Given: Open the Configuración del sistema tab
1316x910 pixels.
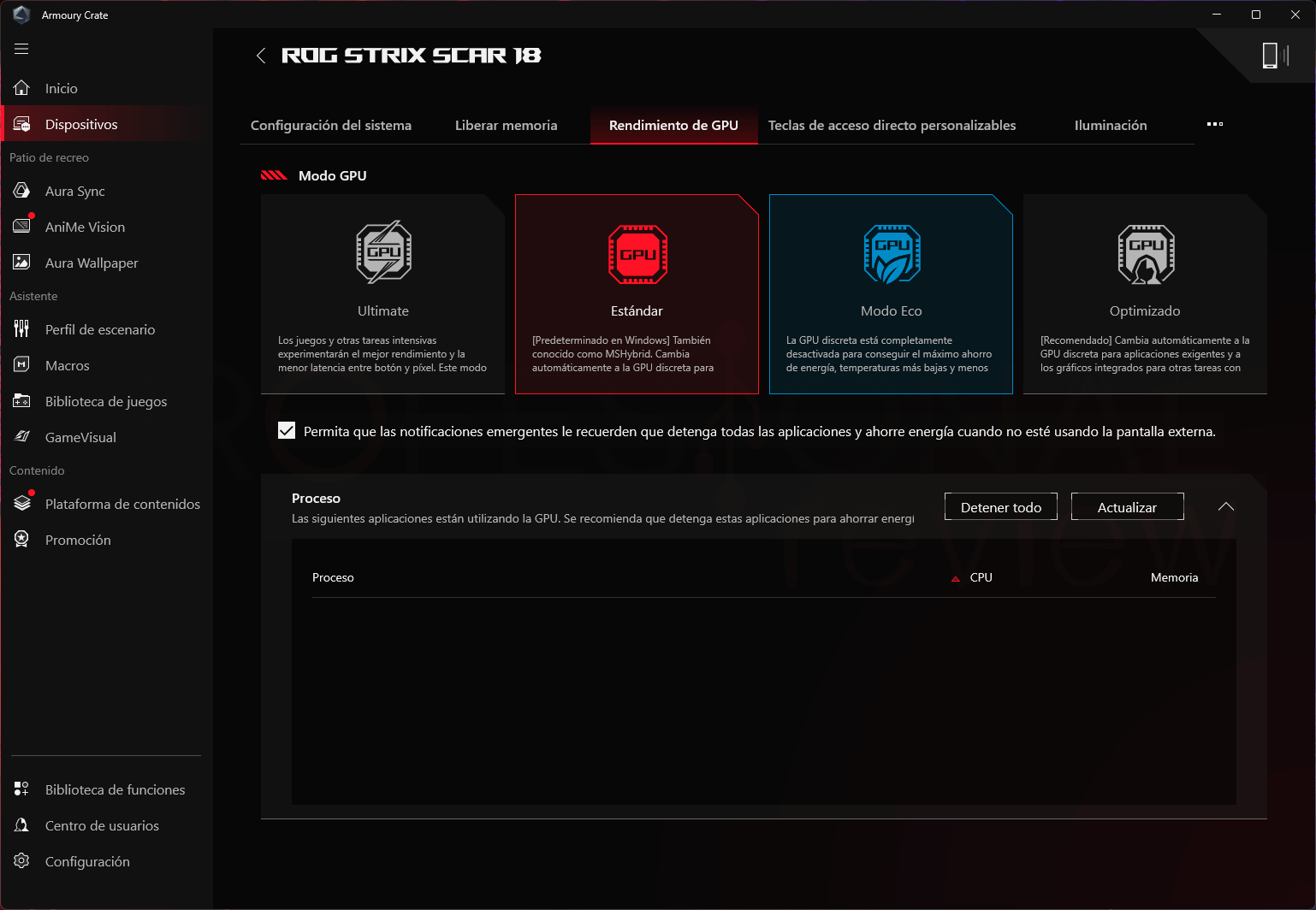Looking at the screenshot, I should pyautogui.click(x=331, y=125).
